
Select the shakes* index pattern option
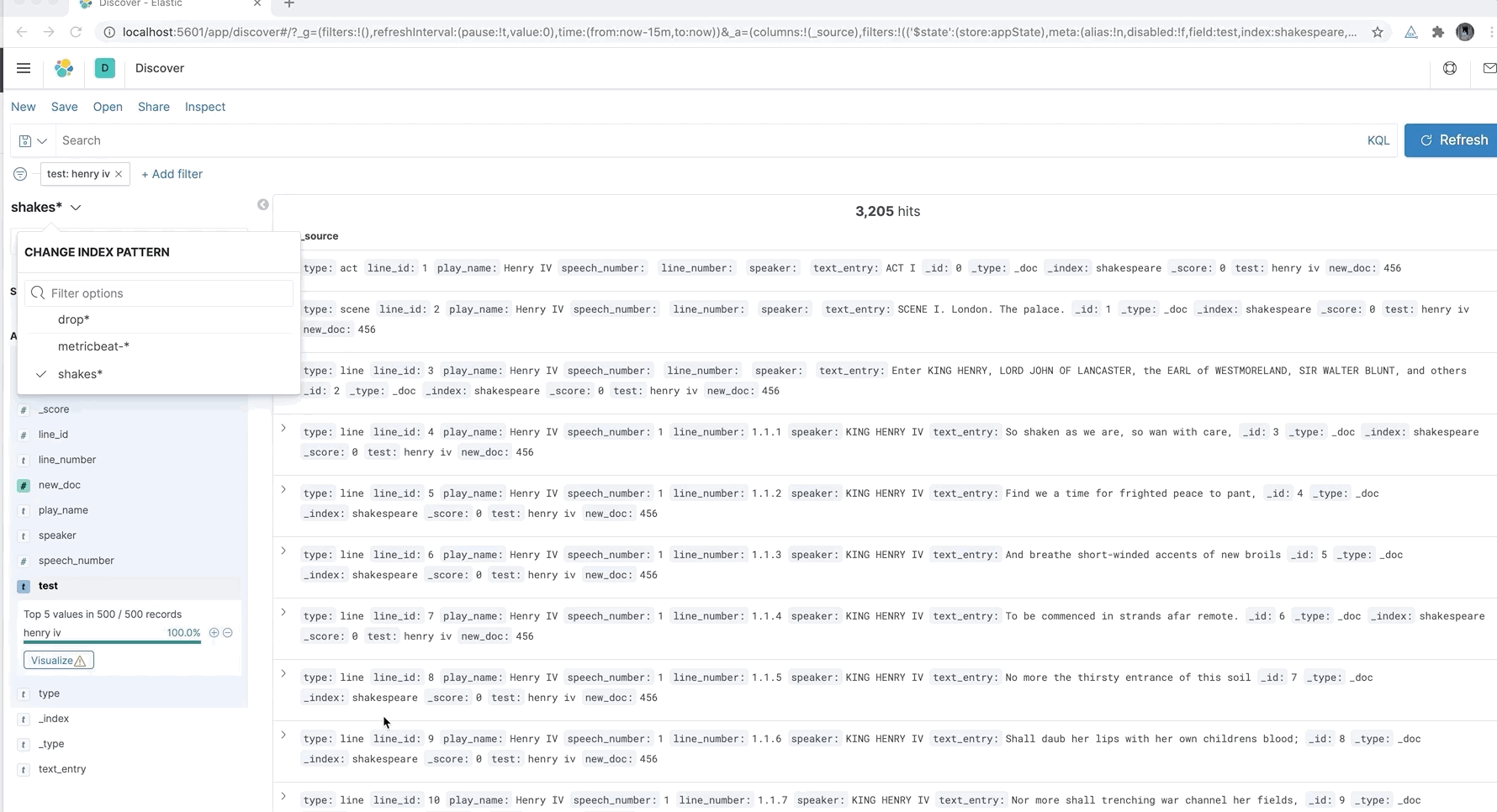159,374
